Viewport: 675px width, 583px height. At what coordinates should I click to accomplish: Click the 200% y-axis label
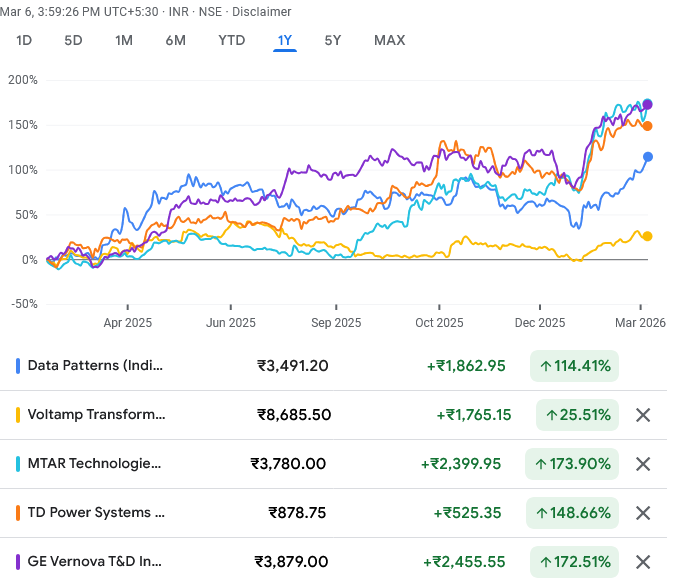pyautogui.click(x=23, y=80)
